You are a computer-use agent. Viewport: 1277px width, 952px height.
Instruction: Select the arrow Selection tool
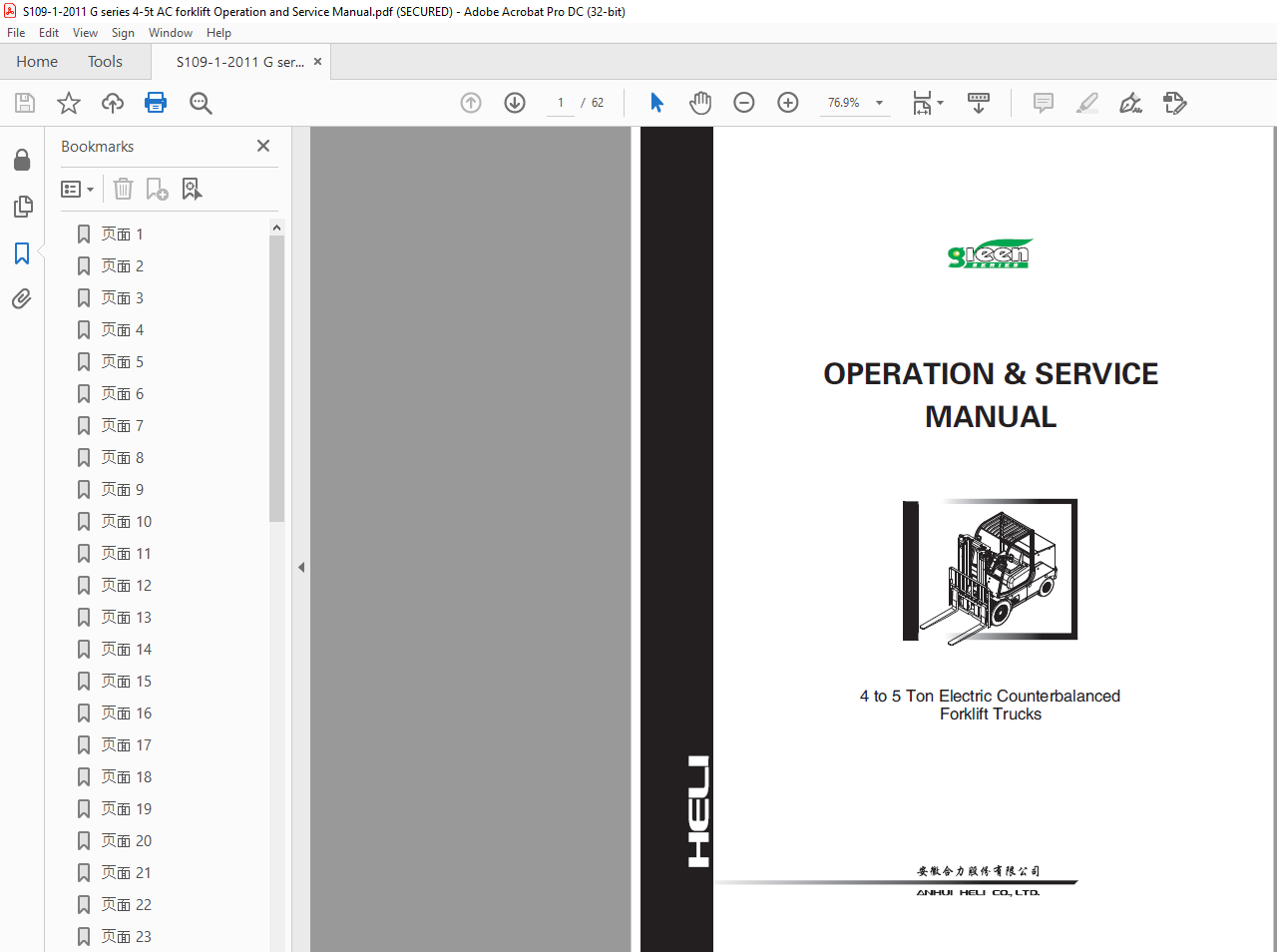pyautogui.click(x=656, y=103)
